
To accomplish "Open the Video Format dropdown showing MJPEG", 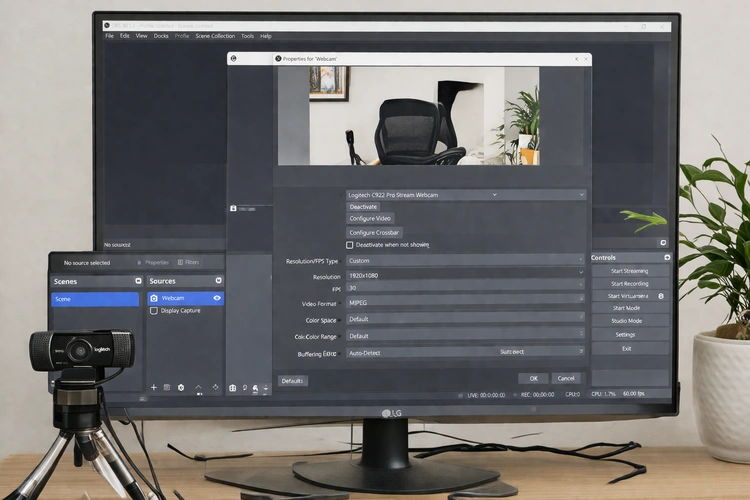I will (x=465, y=302).
